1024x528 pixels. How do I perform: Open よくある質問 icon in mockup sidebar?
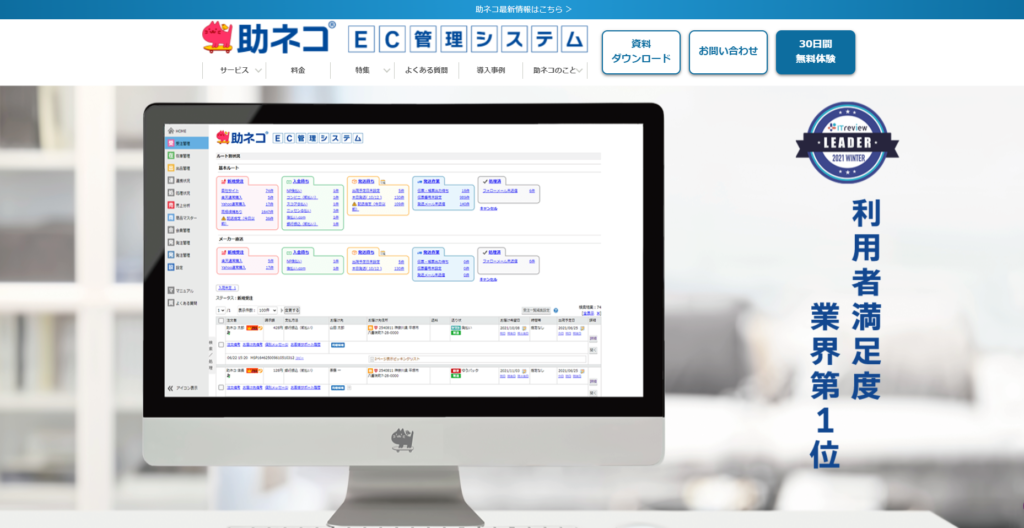click(170, 303)
